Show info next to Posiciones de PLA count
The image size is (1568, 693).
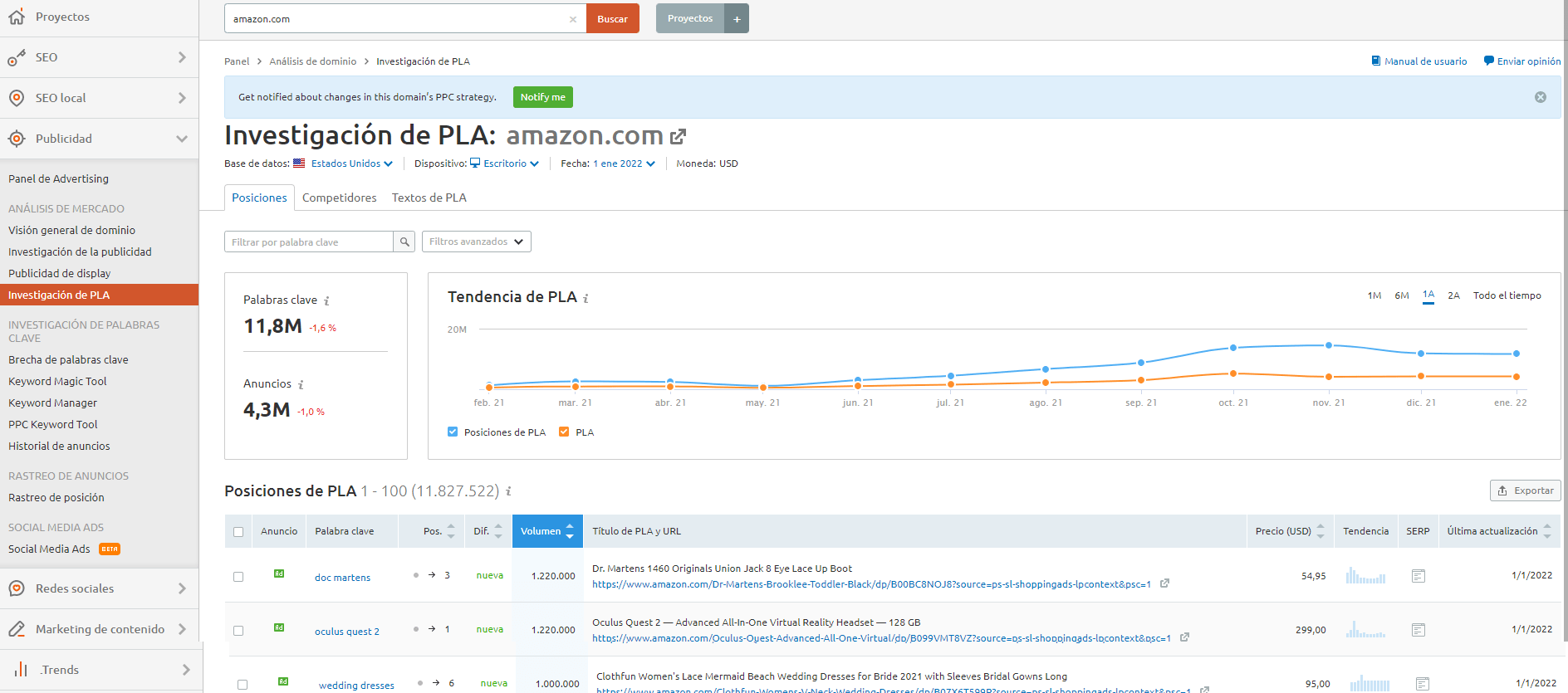coord(508,491)
